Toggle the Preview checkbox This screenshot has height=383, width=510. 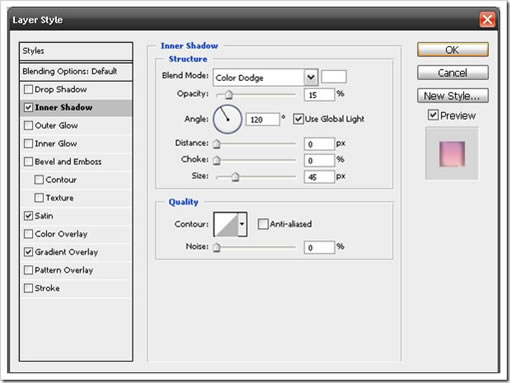tap(433, 115)
